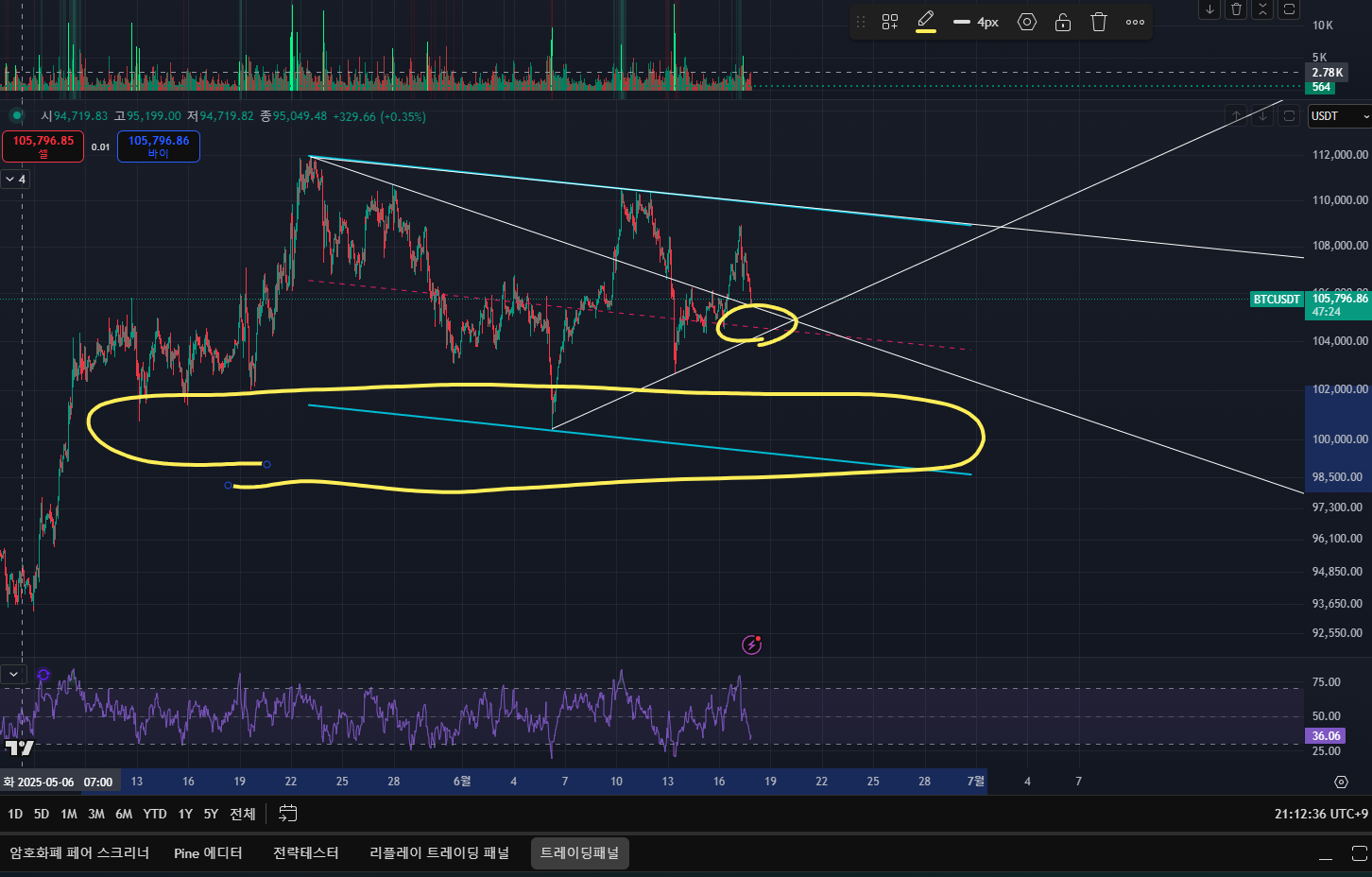Select the 6M time range
This screenshot has height=877, width=1372.
pyautogui.click(x=124, y=814)
